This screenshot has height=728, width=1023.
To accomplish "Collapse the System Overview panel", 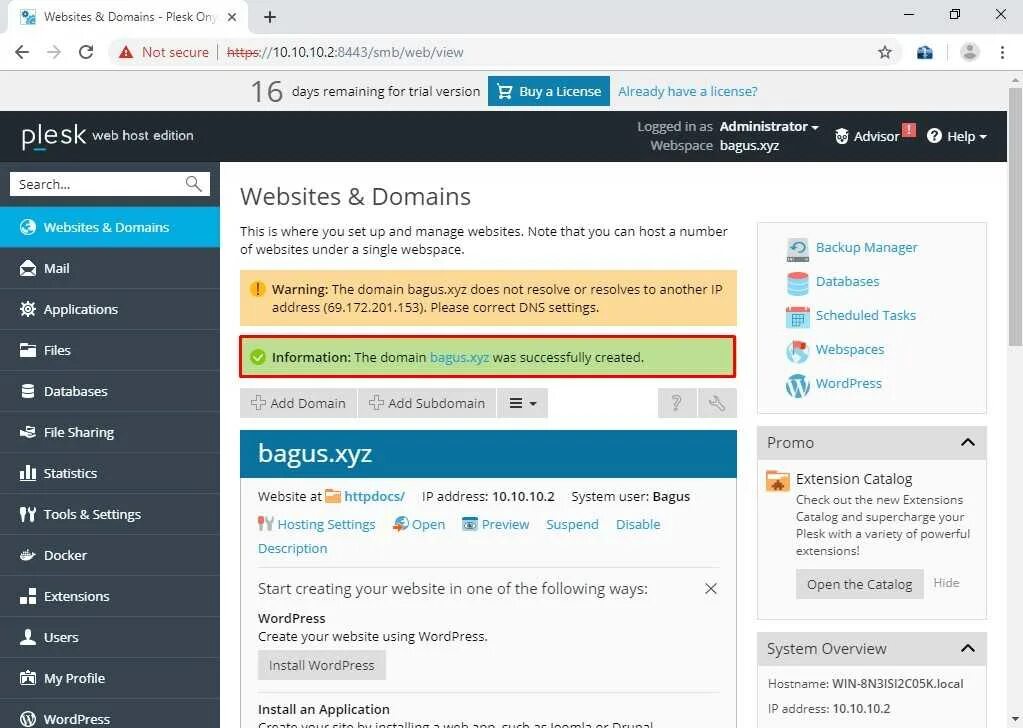I will (968, 648).
